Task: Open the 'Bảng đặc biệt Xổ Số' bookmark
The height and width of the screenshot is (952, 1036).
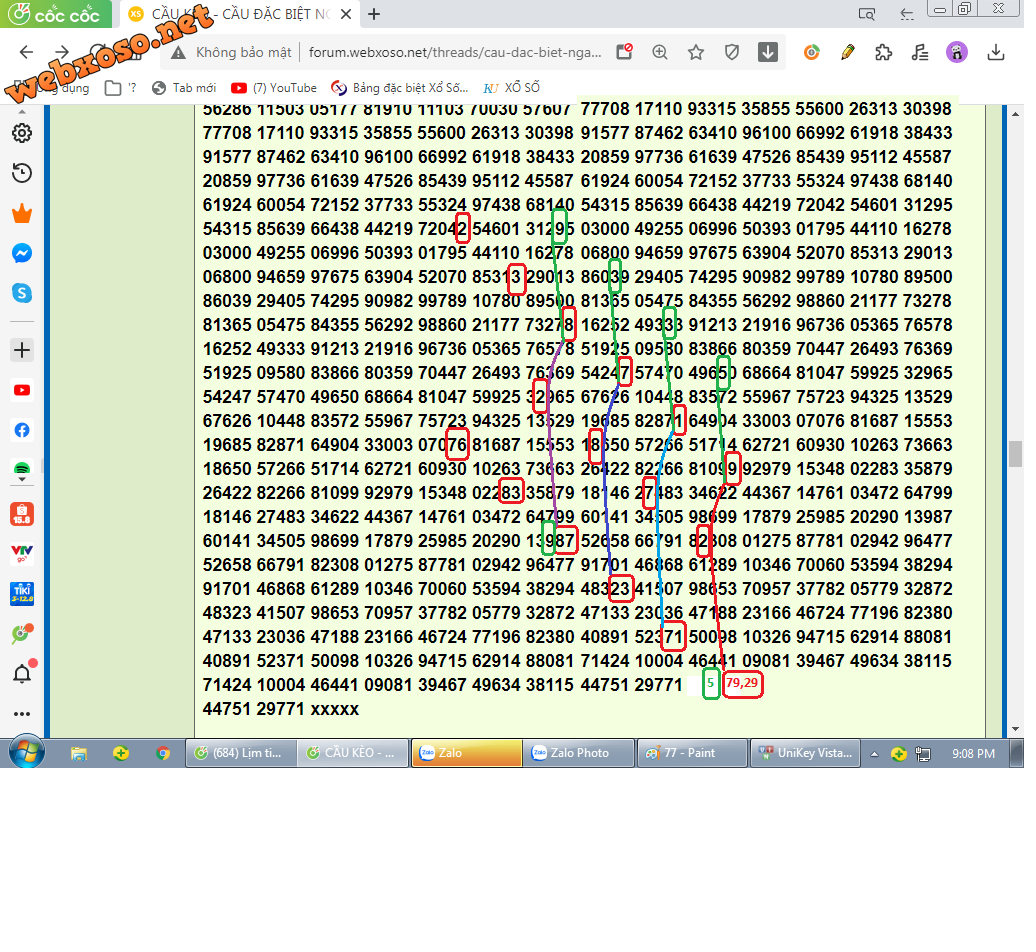Action: coord(400,88)
